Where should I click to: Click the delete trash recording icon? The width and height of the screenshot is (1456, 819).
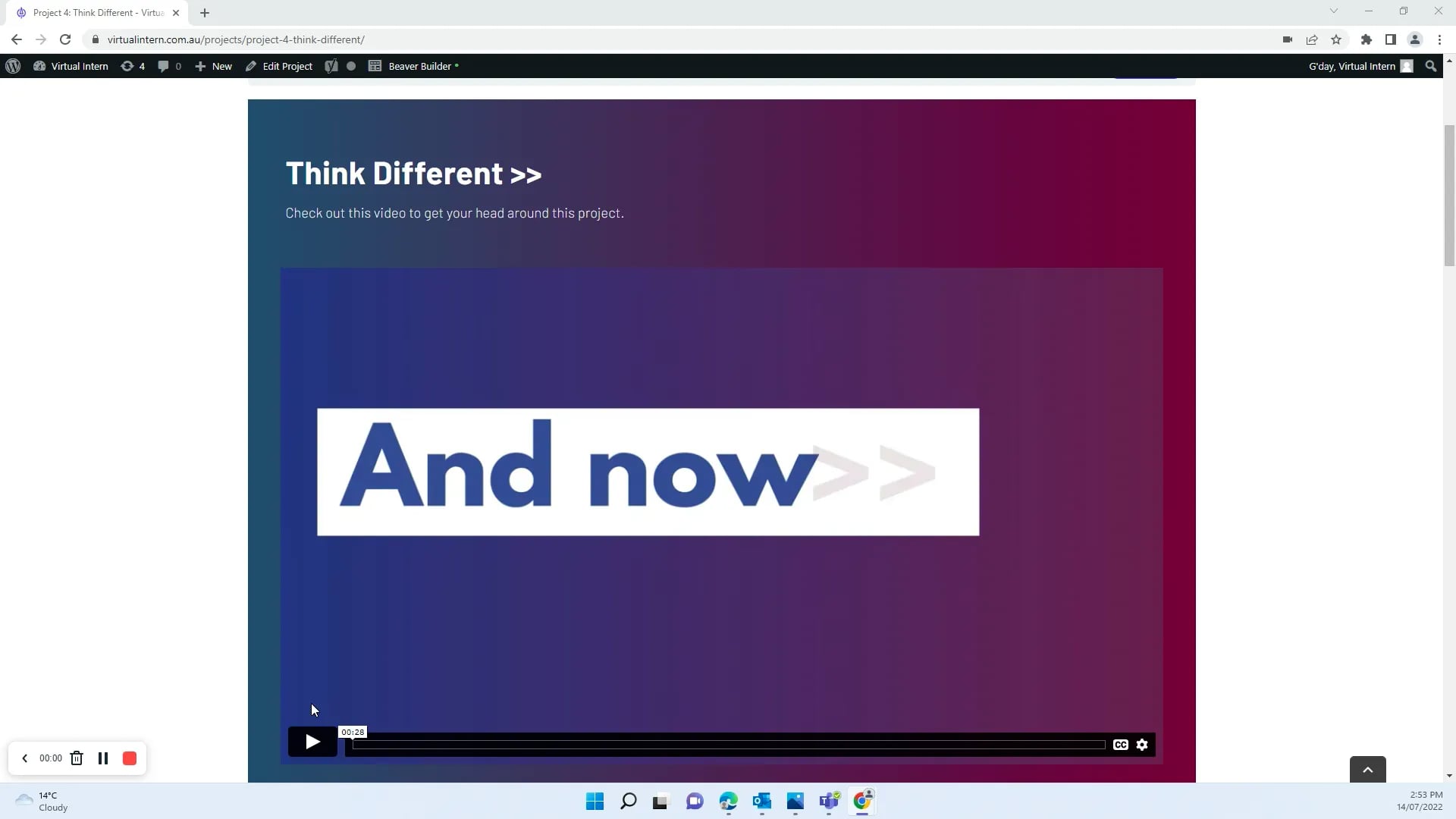[x=77, y=757]
